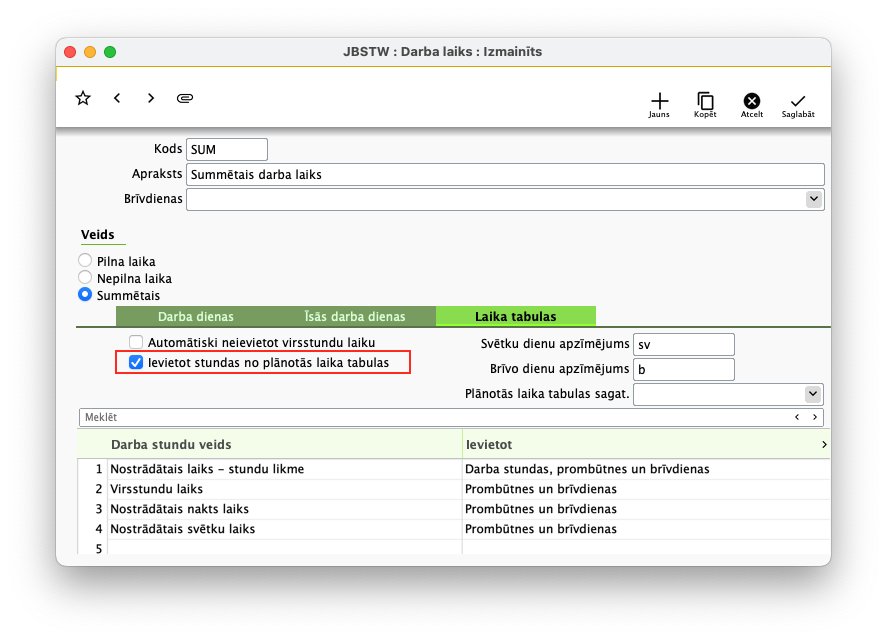This screenshot has width=887, height=640.
Task: Enable Automātiski neievietot virsstundu laiku
Action: 136,342
